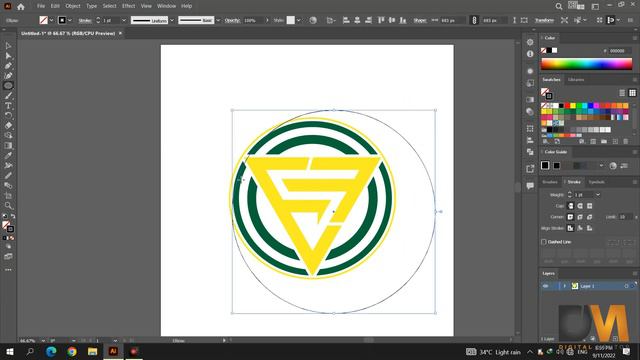Screen dimensions: 640x360
Task: Click Stroke label in control bar
Action: pyautogui.click(x=85, y=20)
